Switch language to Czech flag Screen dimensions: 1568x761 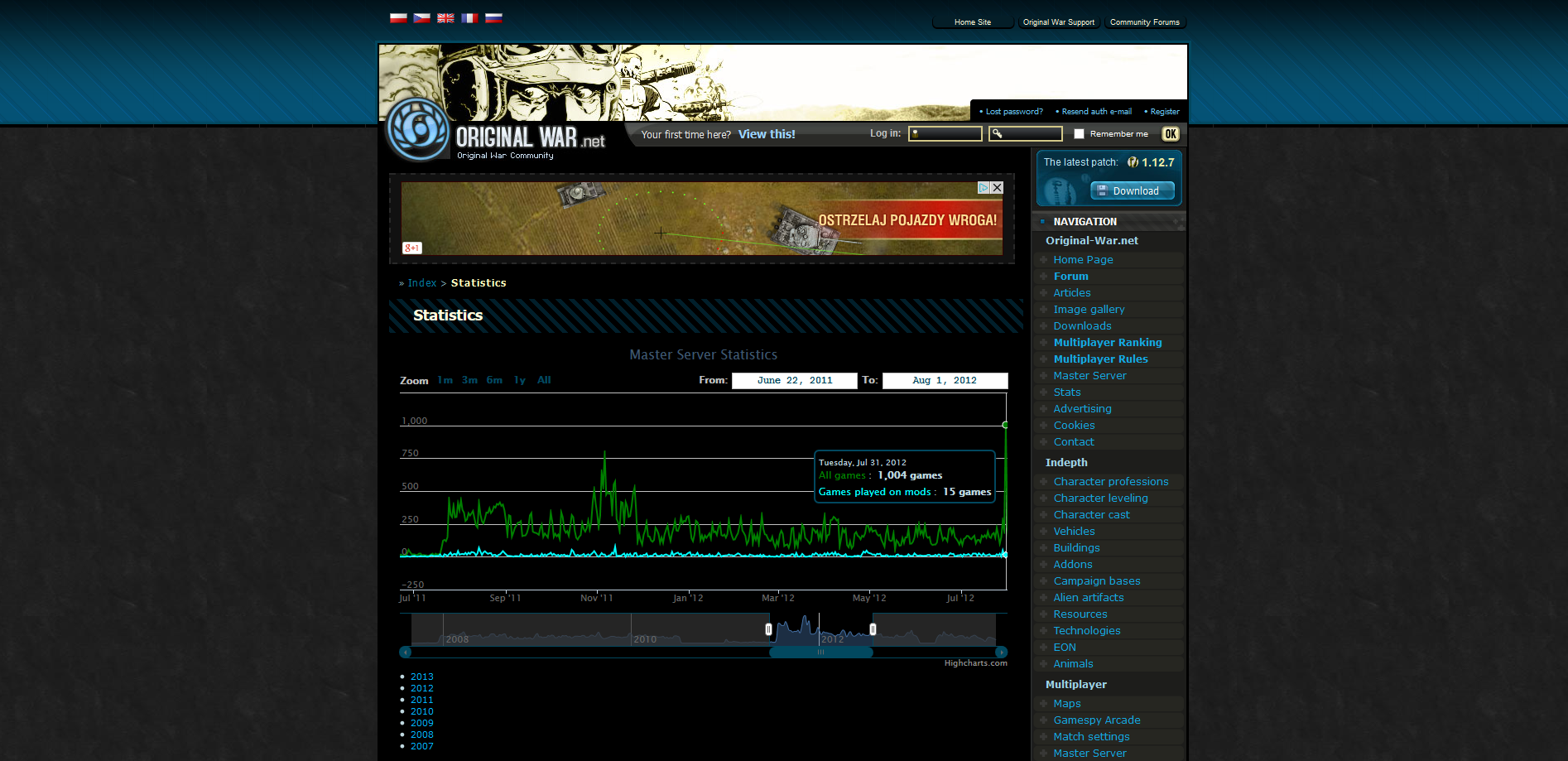[422, 18]
